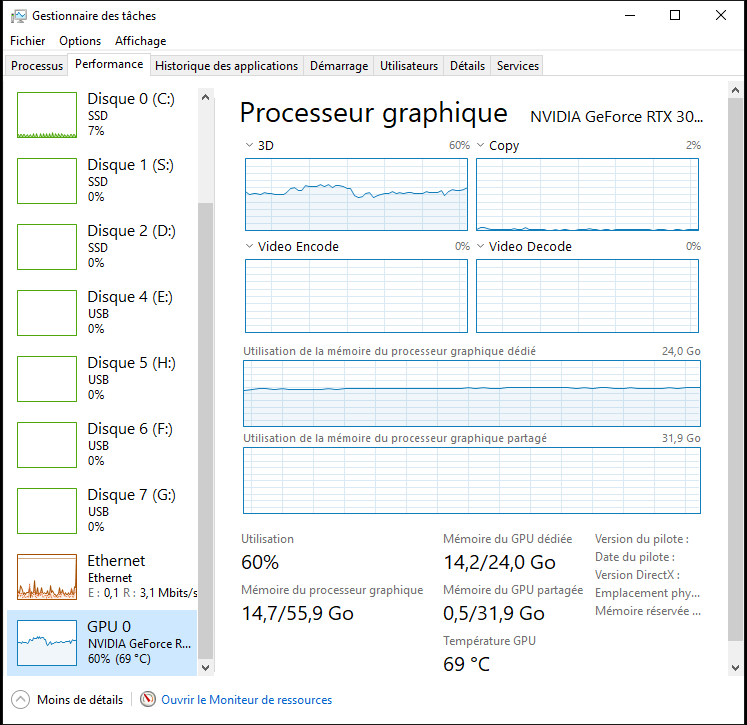747x725 pixels.
Task: Open the Fichier menu
Action: [x=28, y=41]
